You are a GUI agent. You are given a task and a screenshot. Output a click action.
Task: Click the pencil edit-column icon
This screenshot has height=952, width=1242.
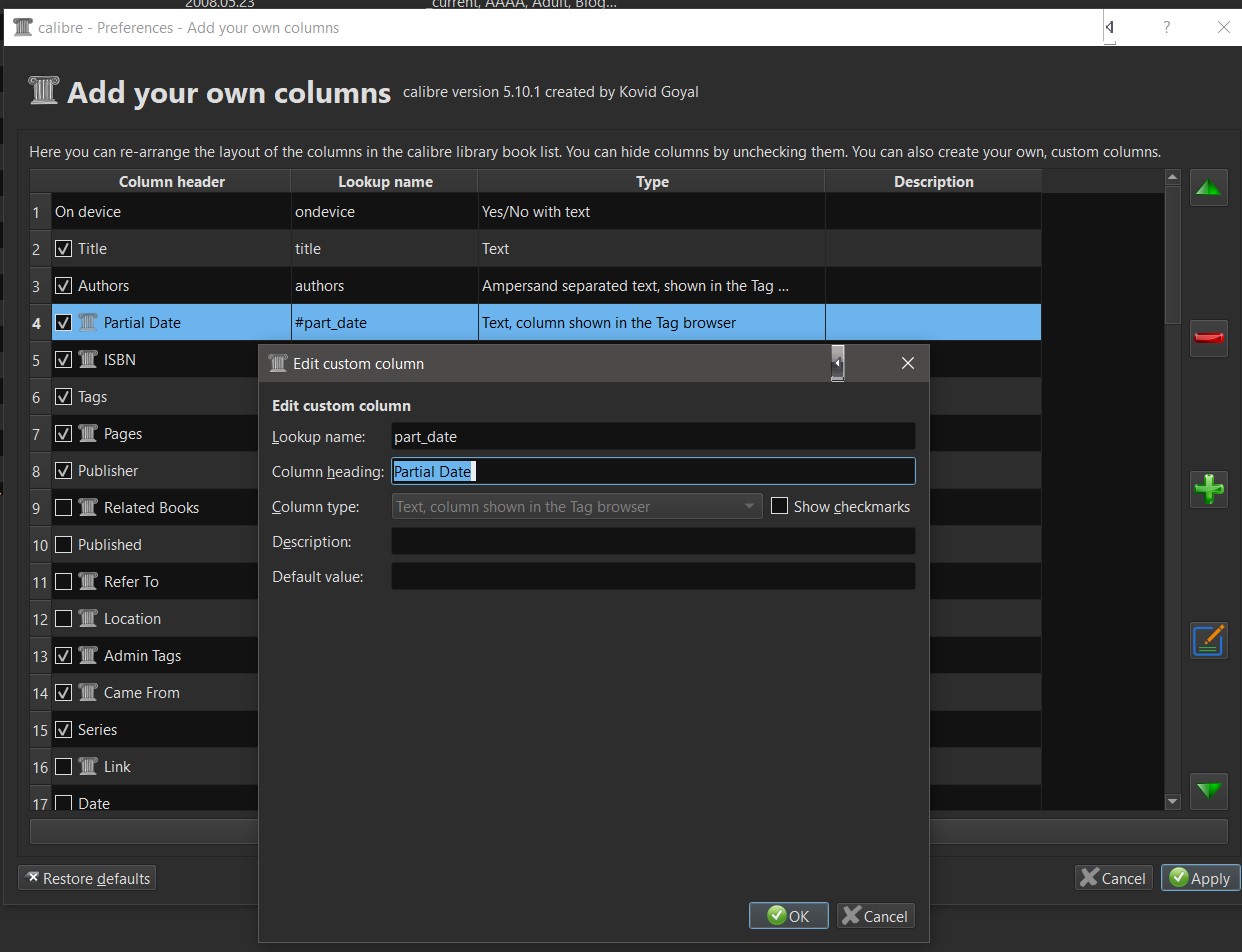1209,640
